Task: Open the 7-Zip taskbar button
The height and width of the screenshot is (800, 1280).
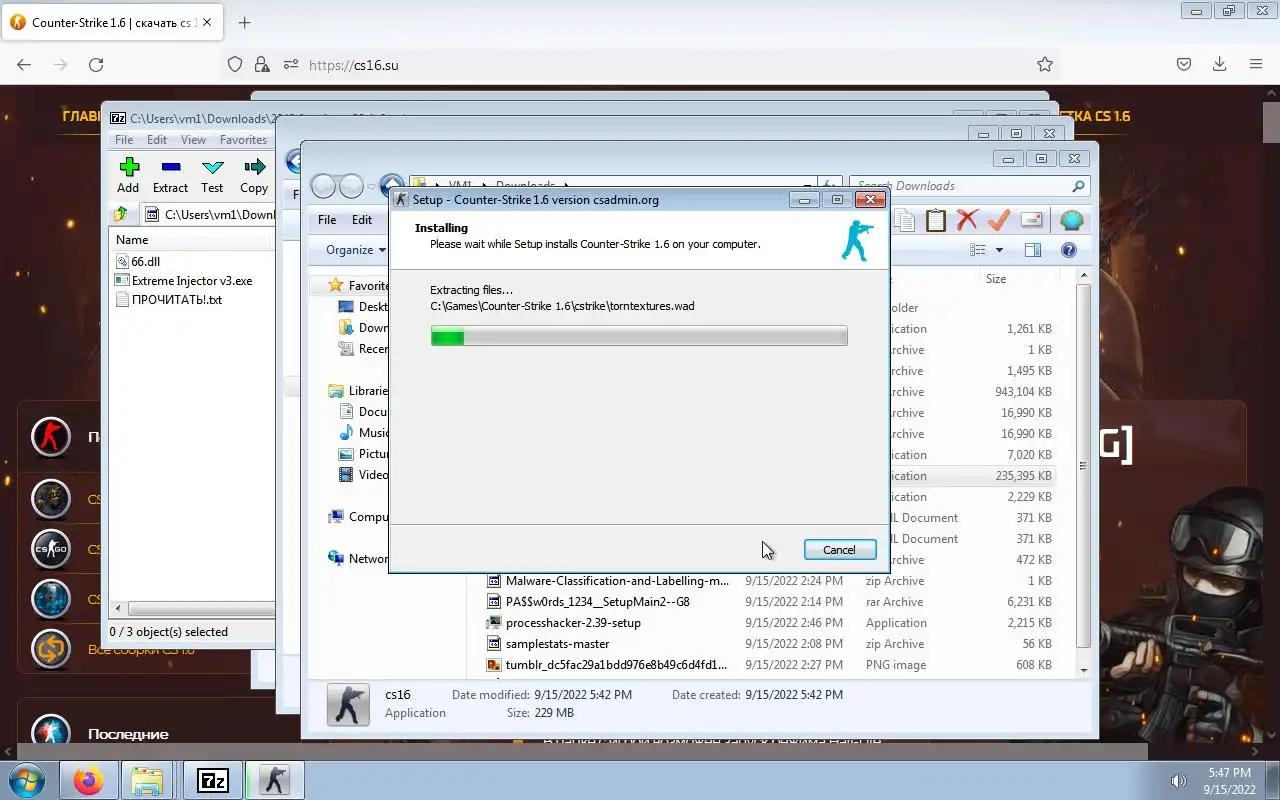Action: [x=212, y=780]
